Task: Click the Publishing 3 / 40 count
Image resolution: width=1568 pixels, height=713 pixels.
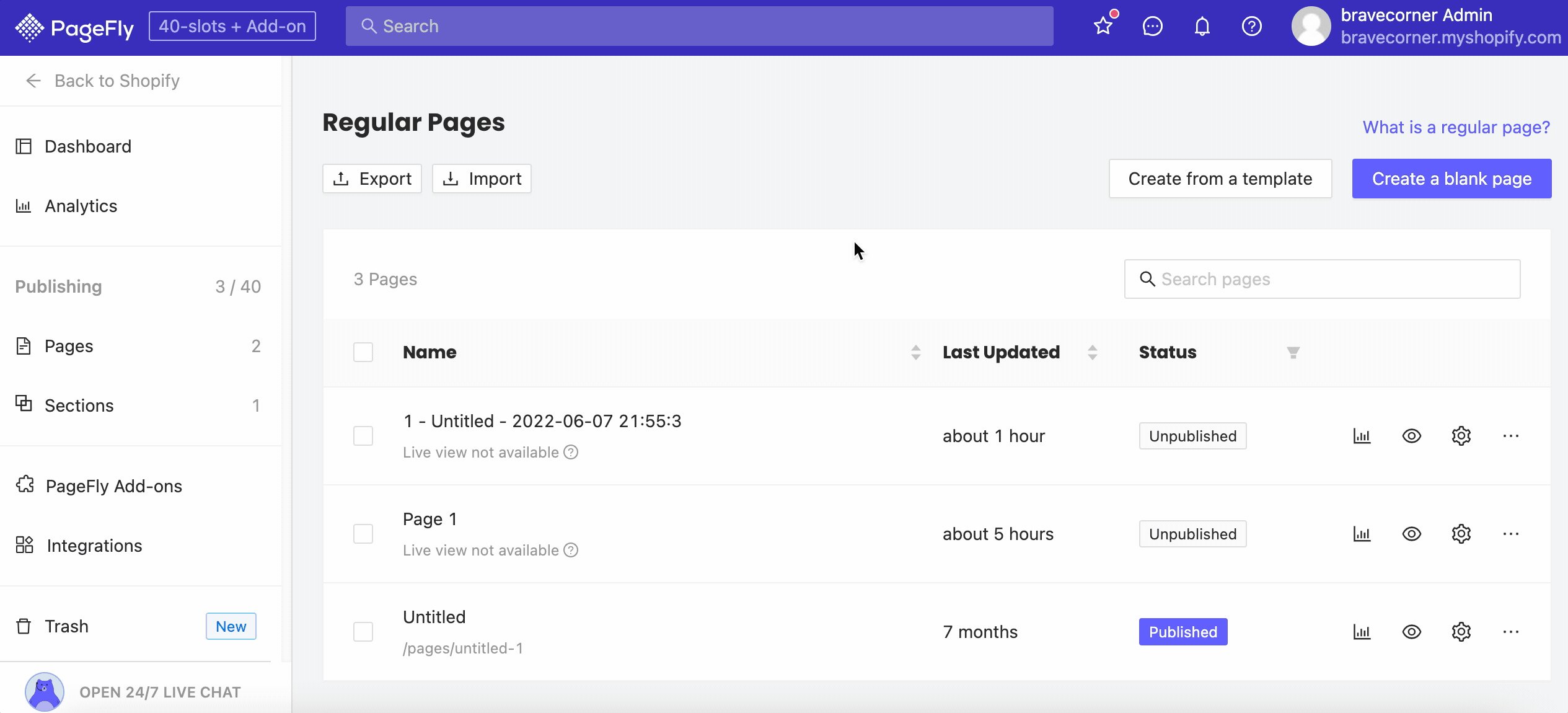Action: 238,286
